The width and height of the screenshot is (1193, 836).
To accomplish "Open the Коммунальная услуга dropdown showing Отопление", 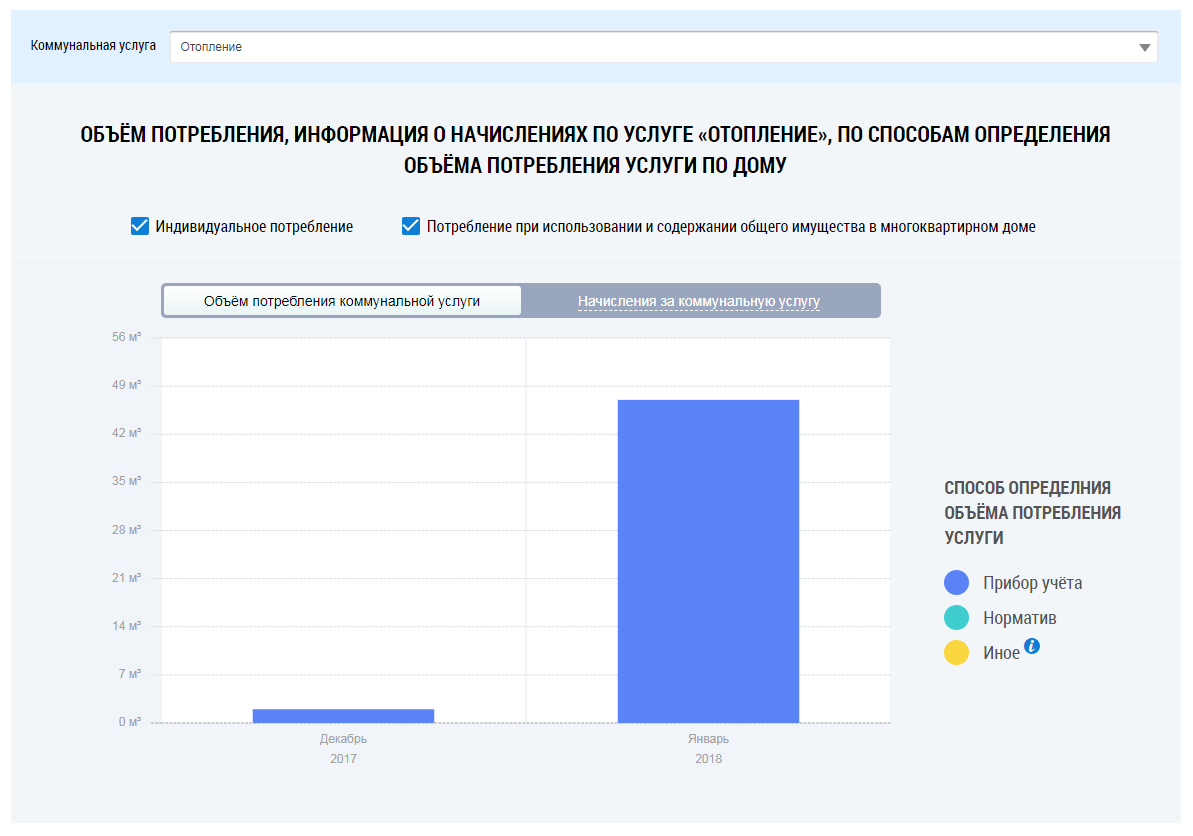I will 663,47.
